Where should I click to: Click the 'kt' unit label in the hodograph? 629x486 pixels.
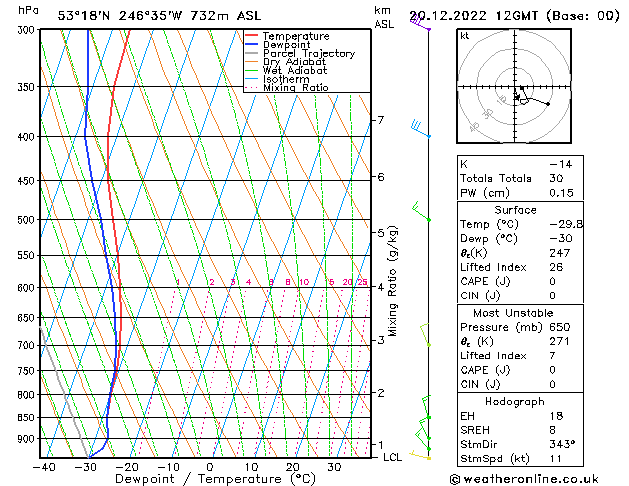[465, 36]
